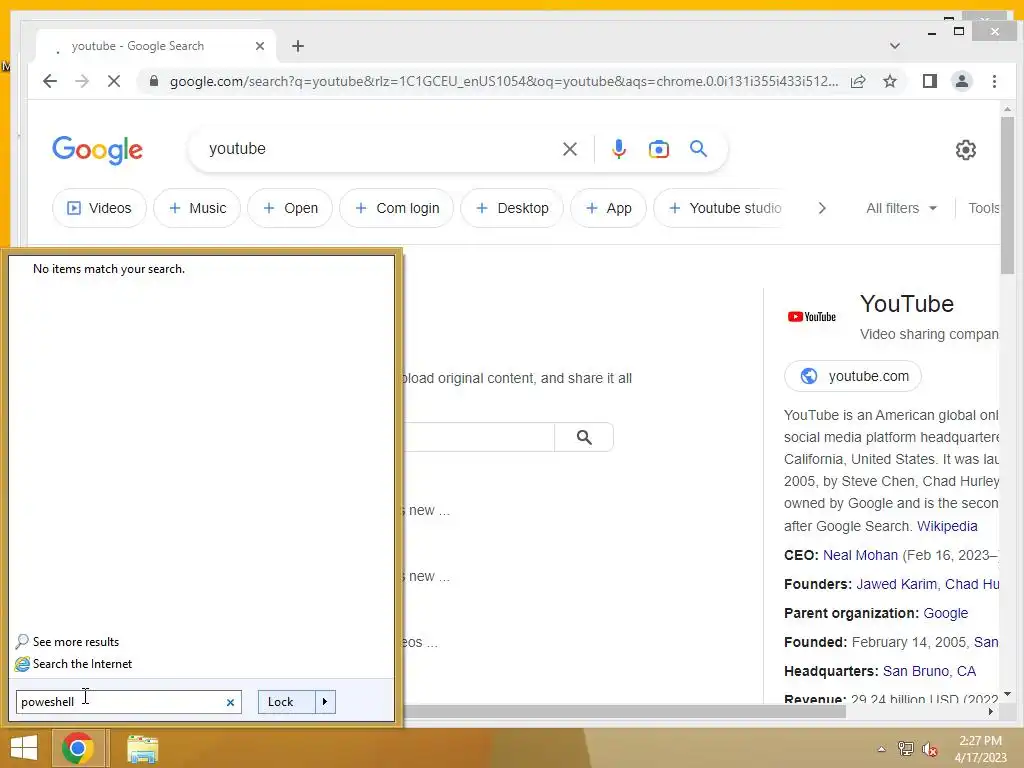Screen dimensions: 1024x768
Task: Add the Desktop filter chip
Action: [512, 208]
